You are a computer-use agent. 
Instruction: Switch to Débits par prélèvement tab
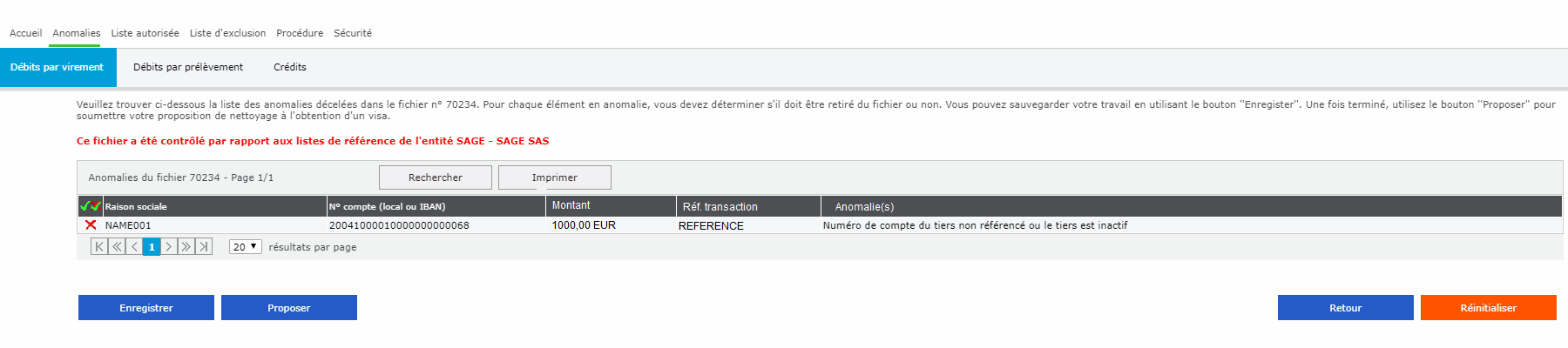[188, 67]
